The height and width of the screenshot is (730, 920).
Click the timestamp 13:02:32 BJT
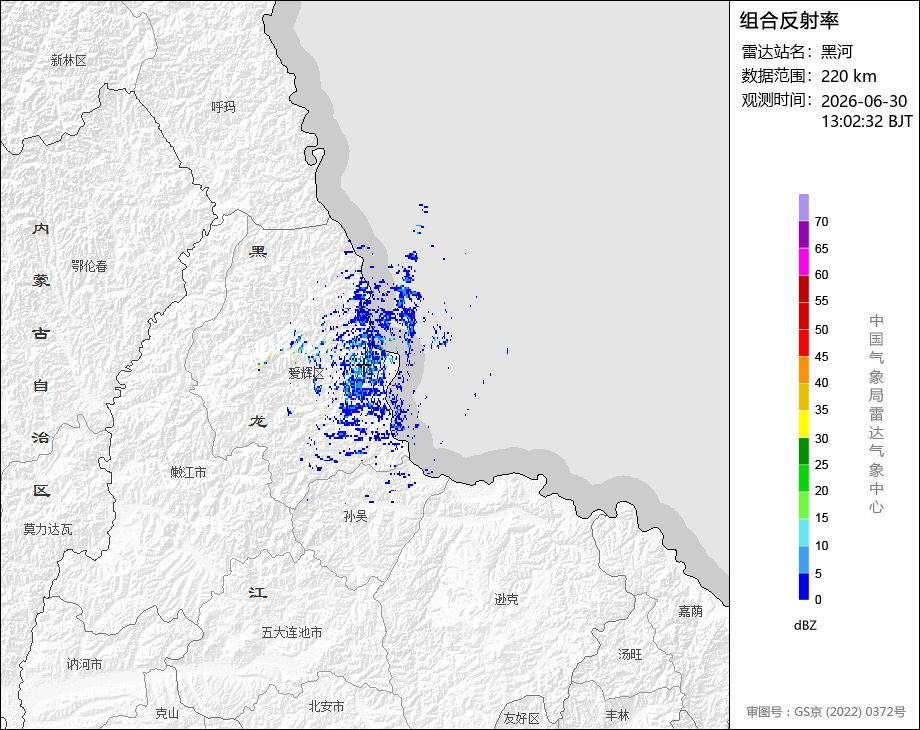pos(867,121)
